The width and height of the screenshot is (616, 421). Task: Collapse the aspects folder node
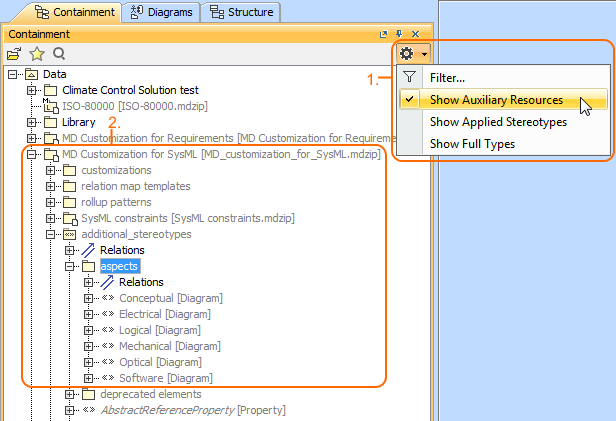click(70, 266)
